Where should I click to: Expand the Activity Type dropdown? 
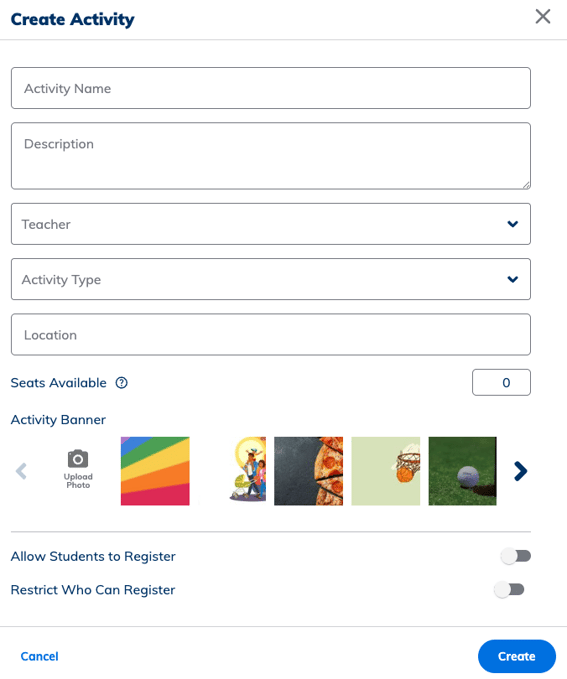click(271, 279)
